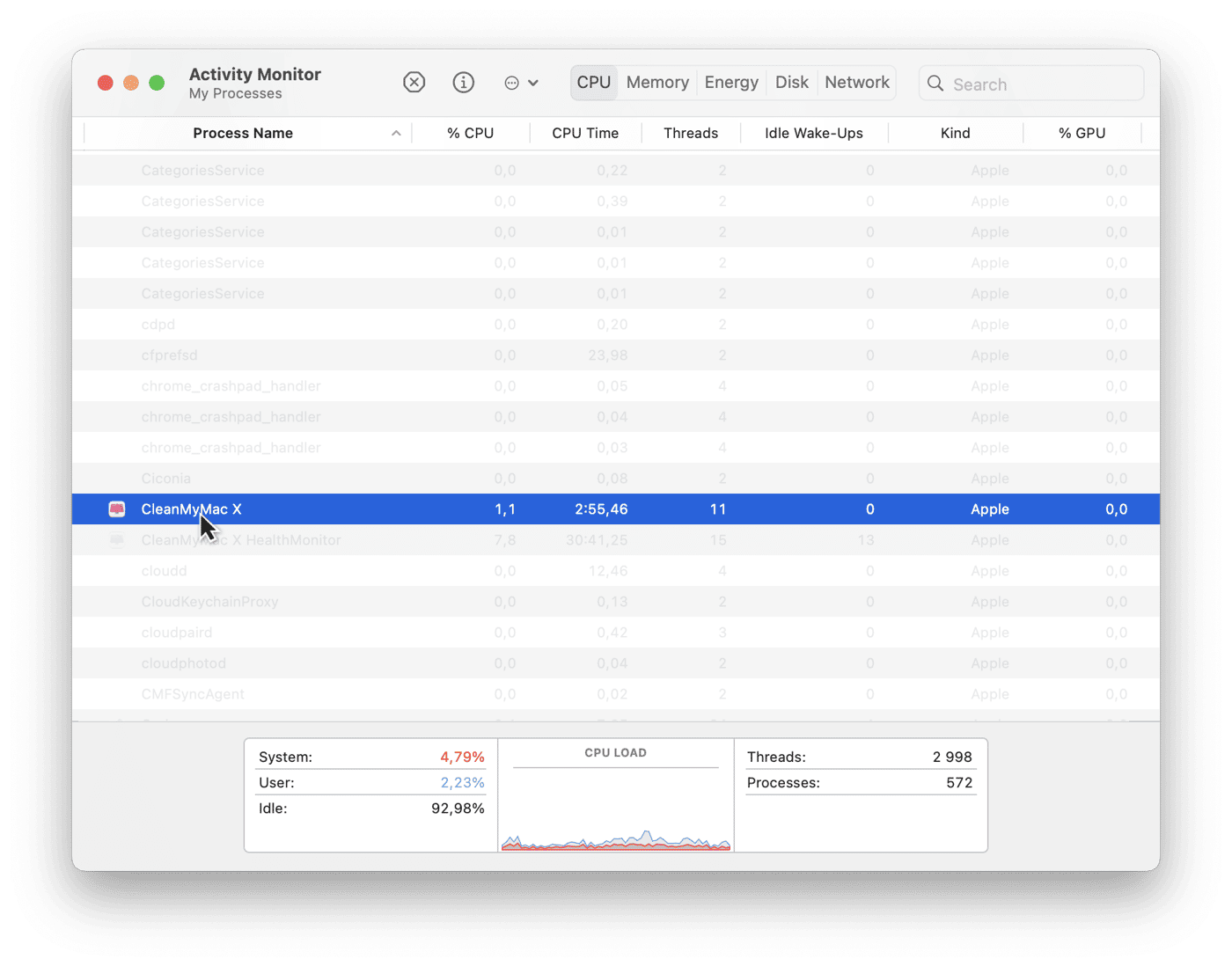
Task: Select the cdpd process row
Action: coord(616,325)
